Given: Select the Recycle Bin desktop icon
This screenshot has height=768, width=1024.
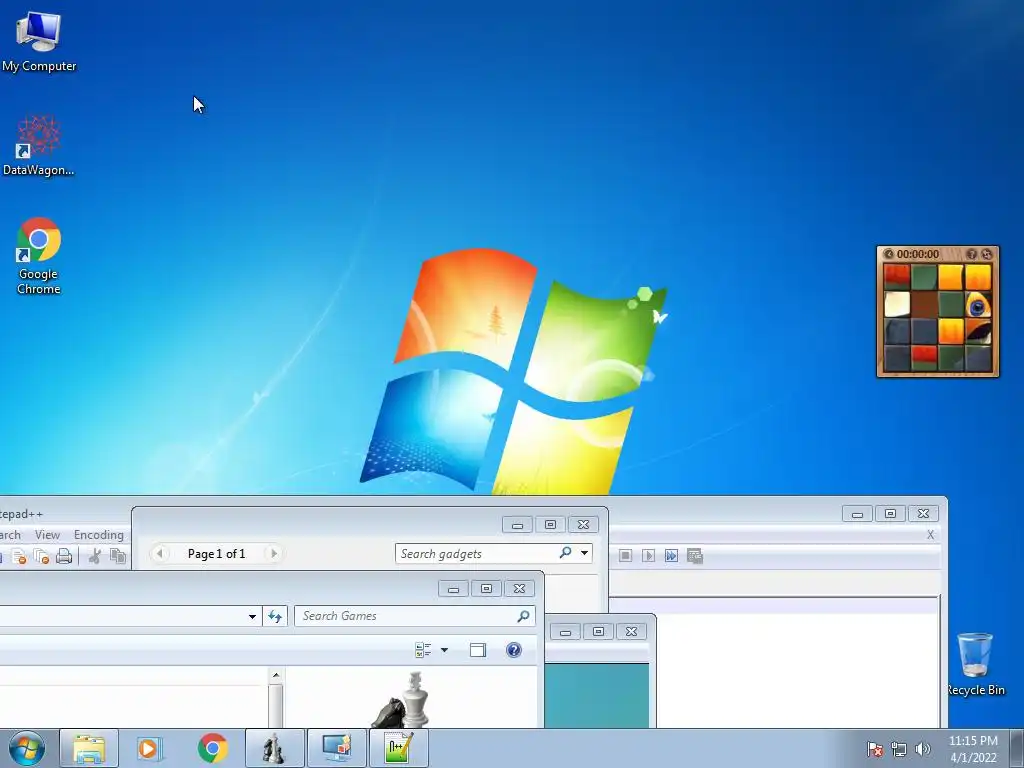Looking at the screenshot, I should coord(975,663).
